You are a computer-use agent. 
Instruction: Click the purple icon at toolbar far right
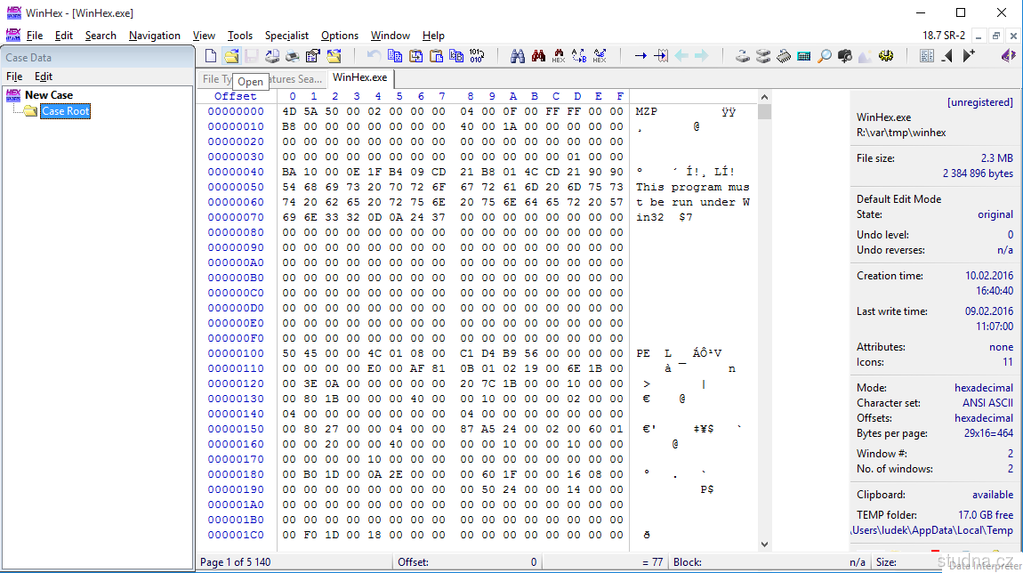pyautogui.click(x=1009, y=56)
